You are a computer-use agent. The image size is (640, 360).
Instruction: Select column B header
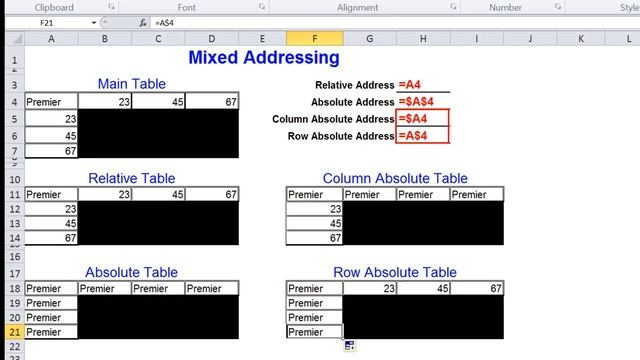pyautogui.click(x=104, y=39)
